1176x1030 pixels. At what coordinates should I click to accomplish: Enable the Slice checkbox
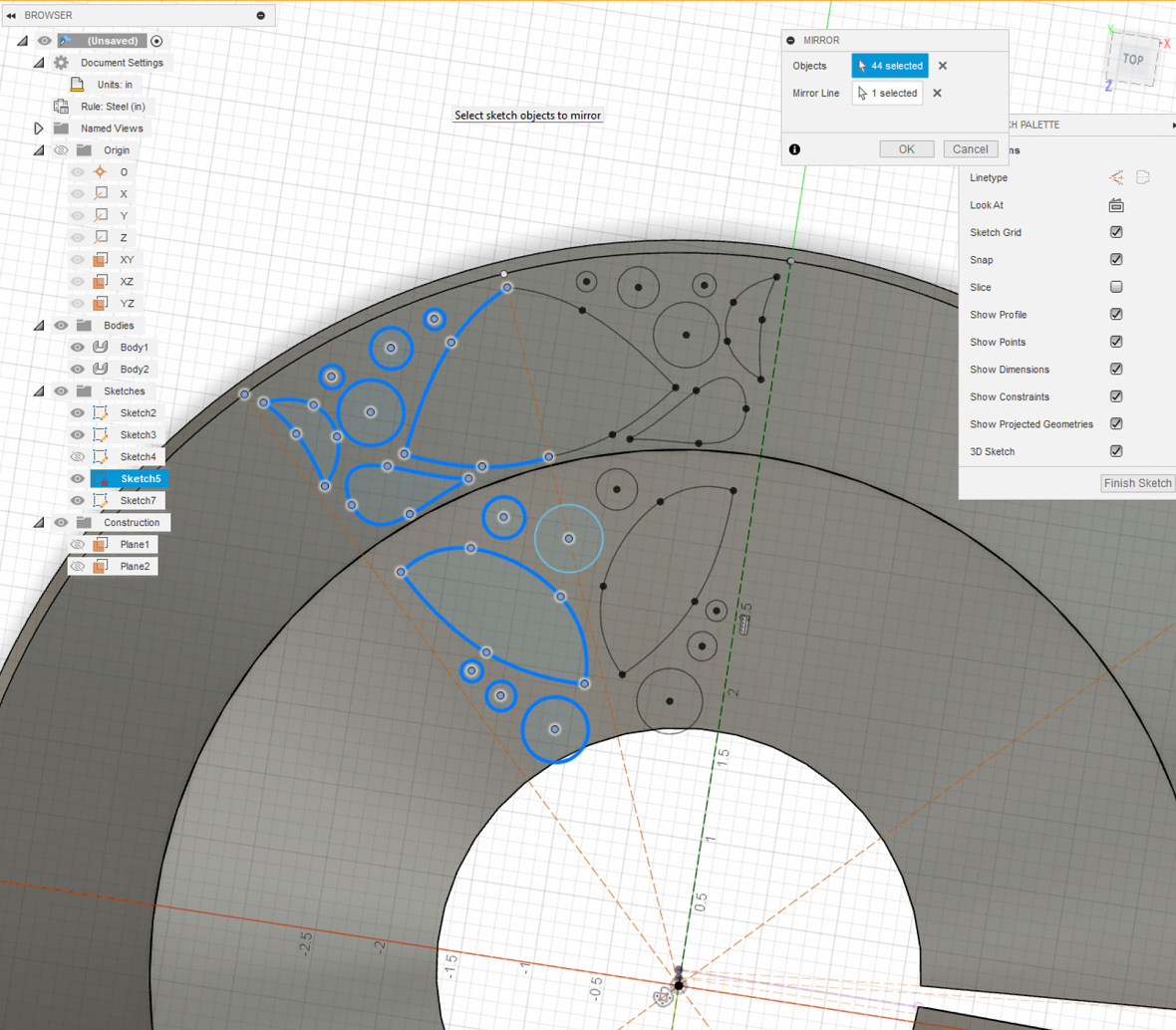click(x=1115, y=287)
